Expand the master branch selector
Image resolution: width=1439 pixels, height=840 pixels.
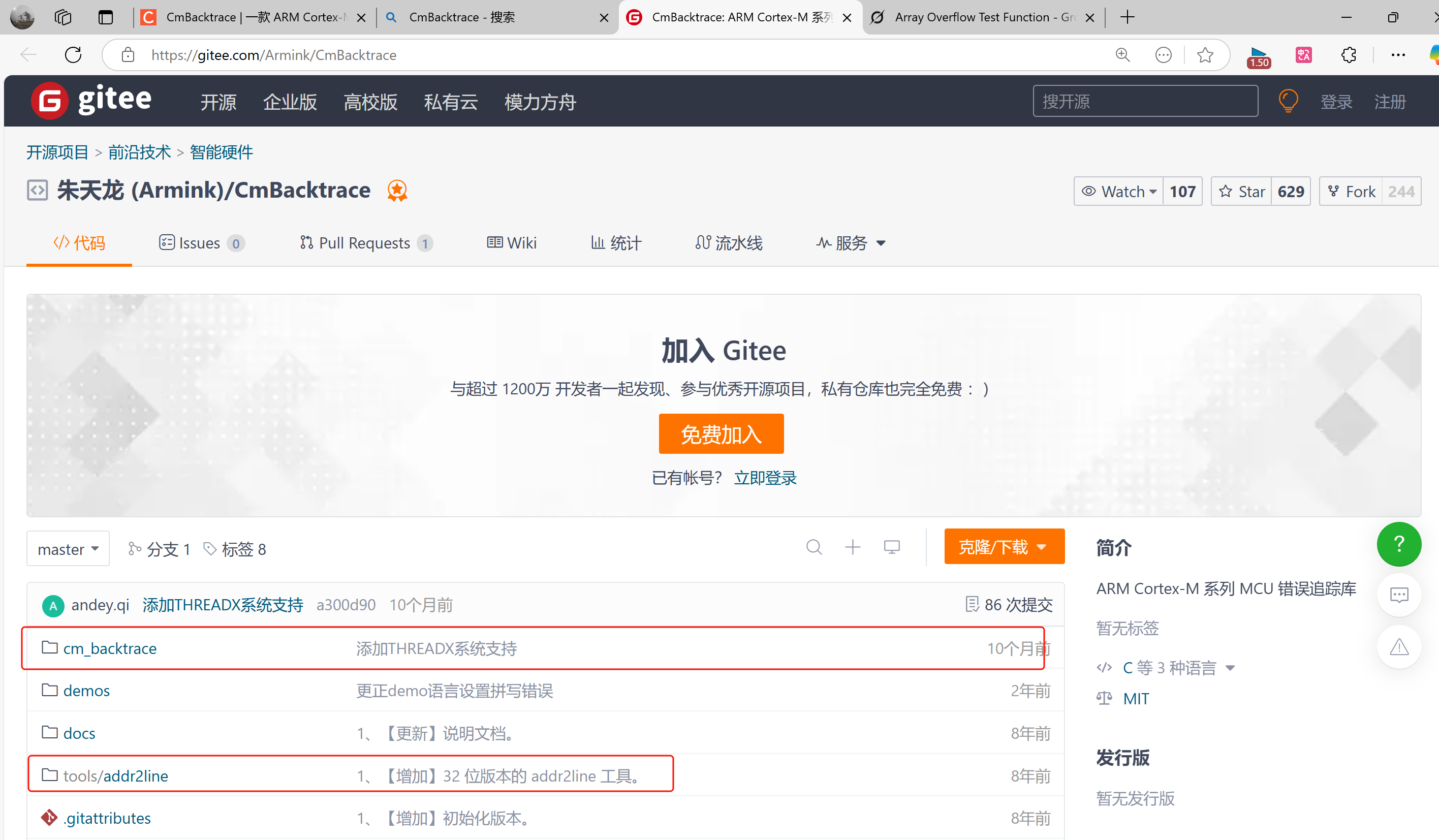pos(68,549)
